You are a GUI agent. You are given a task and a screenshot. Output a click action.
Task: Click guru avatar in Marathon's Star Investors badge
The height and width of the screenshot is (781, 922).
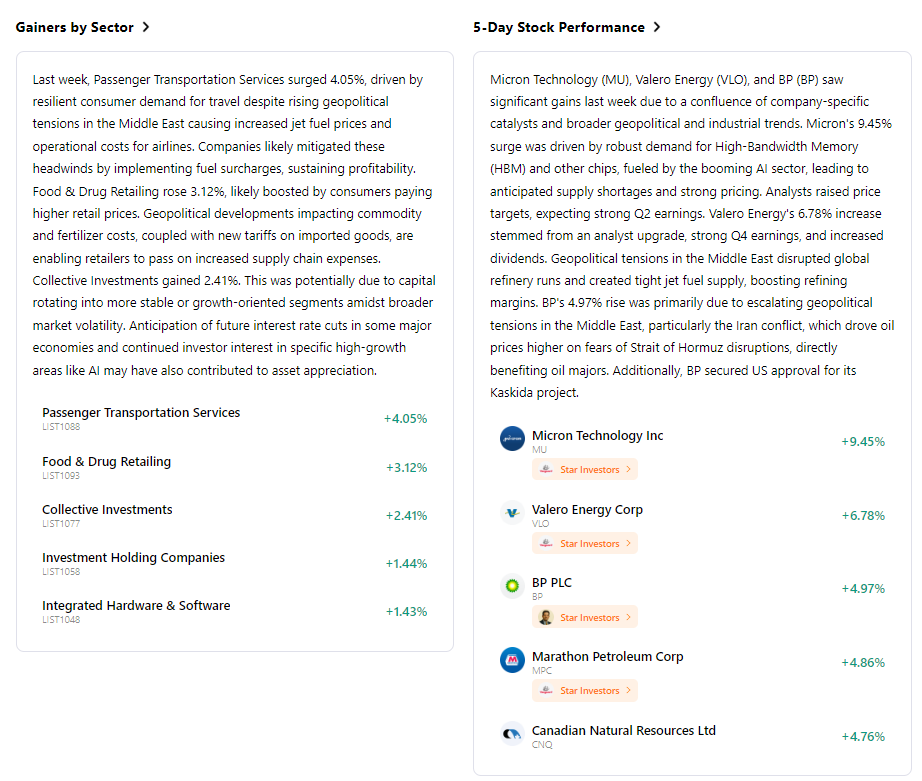coord(545,690)
